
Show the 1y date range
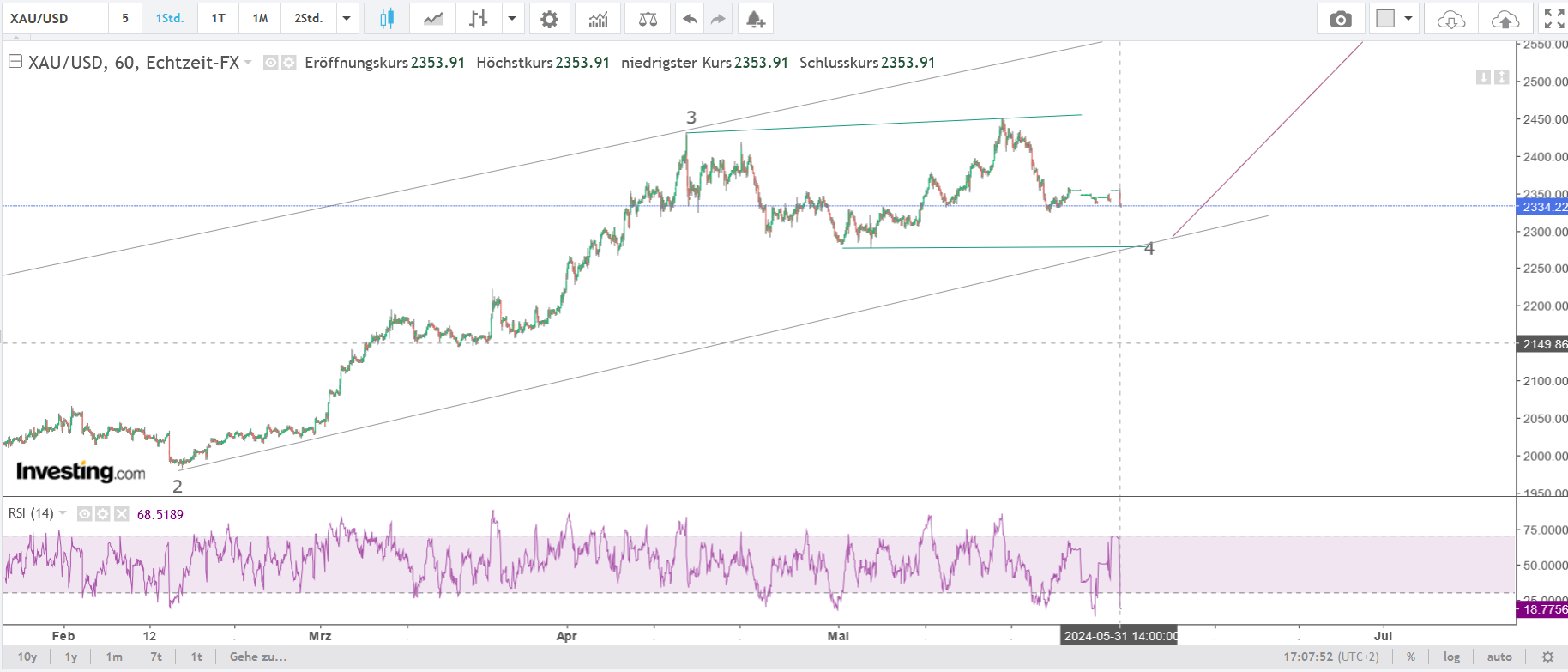coord(71,657)
